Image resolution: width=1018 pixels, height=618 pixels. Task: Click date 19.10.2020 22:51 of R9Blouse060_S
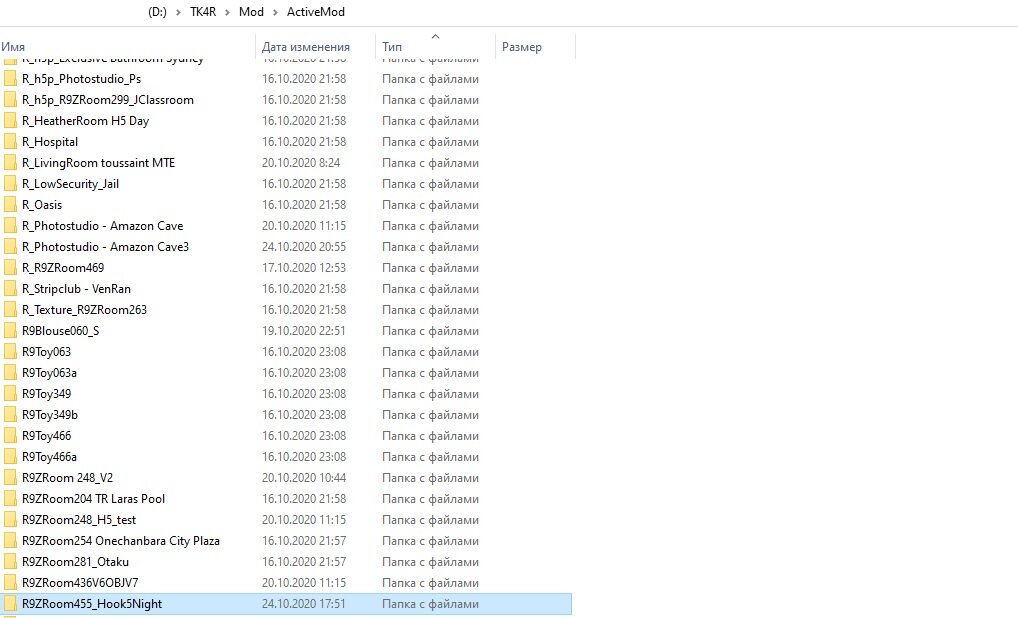[304, 331]
